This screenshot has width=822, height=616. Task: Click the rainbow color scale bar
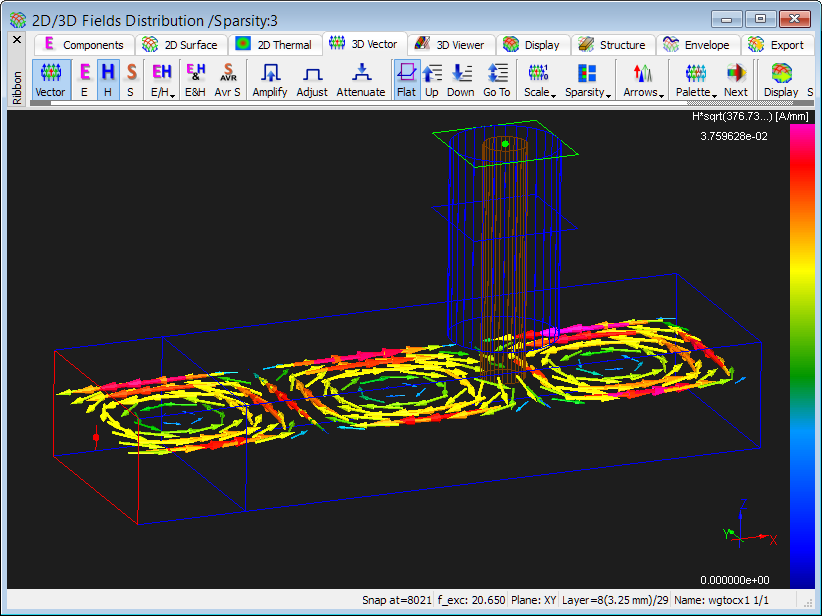[801, 355]
